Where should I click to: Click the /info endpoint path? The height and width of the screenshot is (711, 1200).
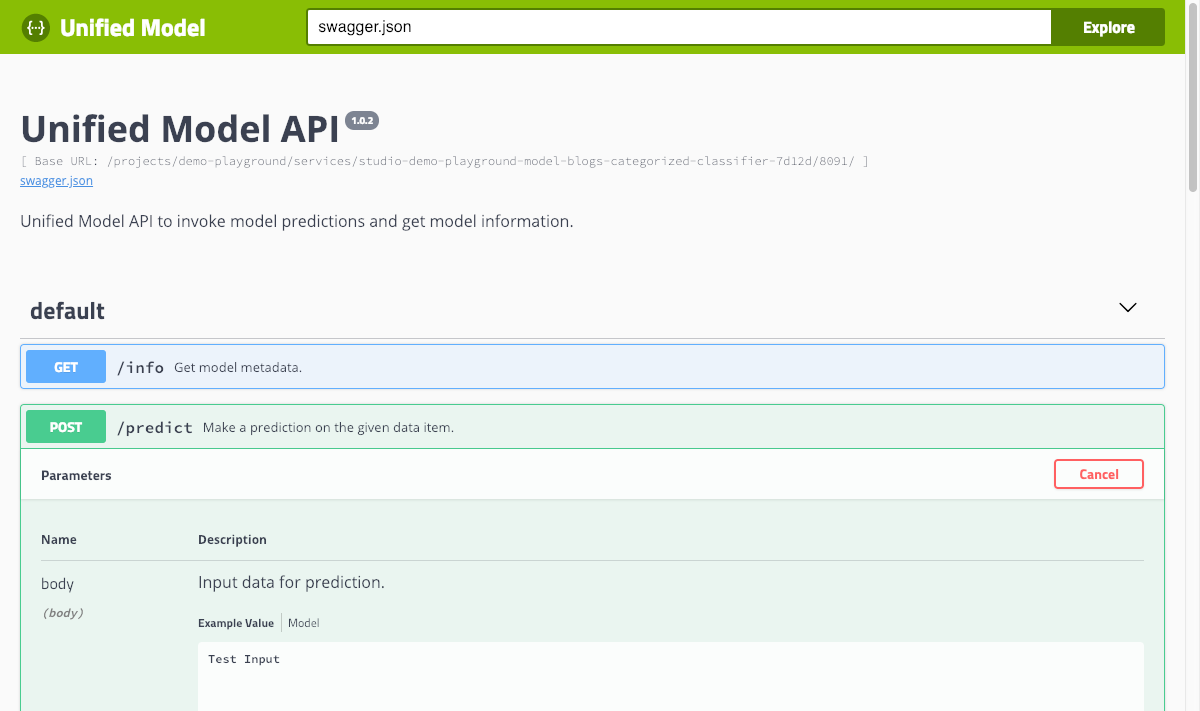point(140,367)
